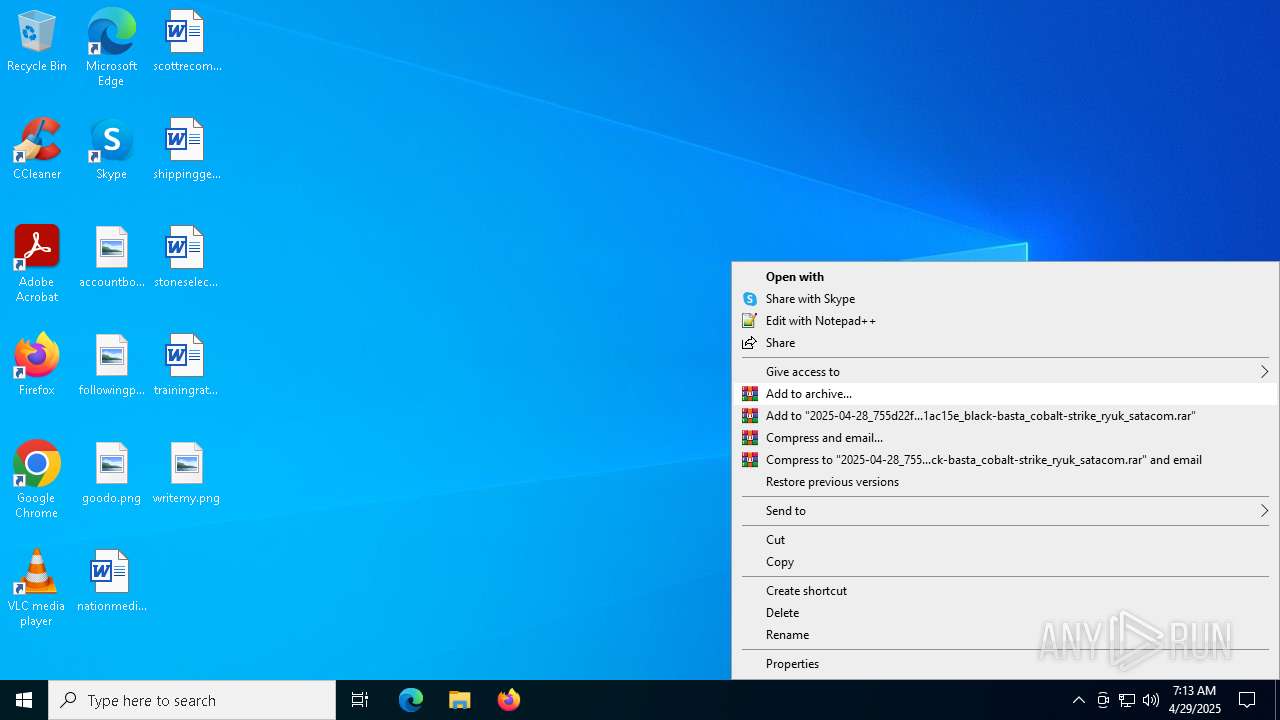Select the stoneselec Word document icon
The width and height of the screenshot is (1280, 720).
(x=187, y=257)
